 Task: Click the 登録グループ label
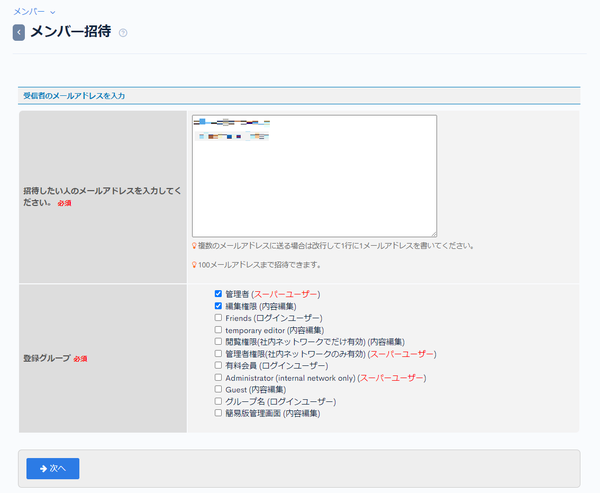[47, 358]
